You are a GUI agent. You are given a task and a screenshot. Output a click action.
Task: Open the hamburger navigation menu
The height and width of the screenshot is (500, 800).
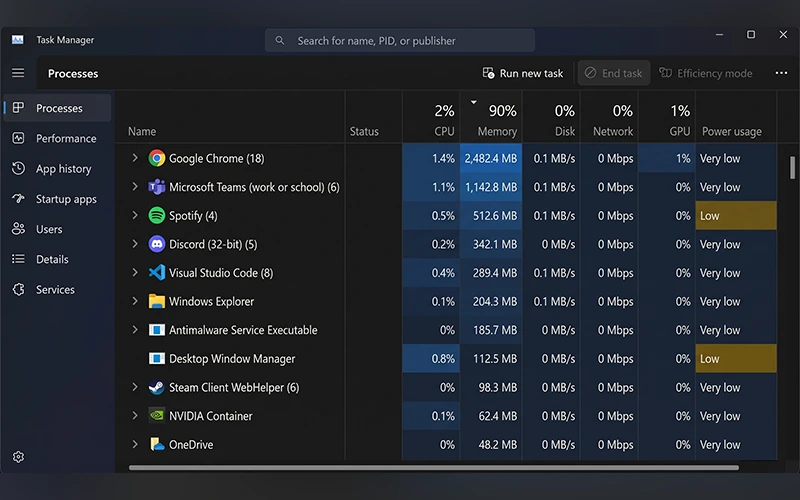18,73
